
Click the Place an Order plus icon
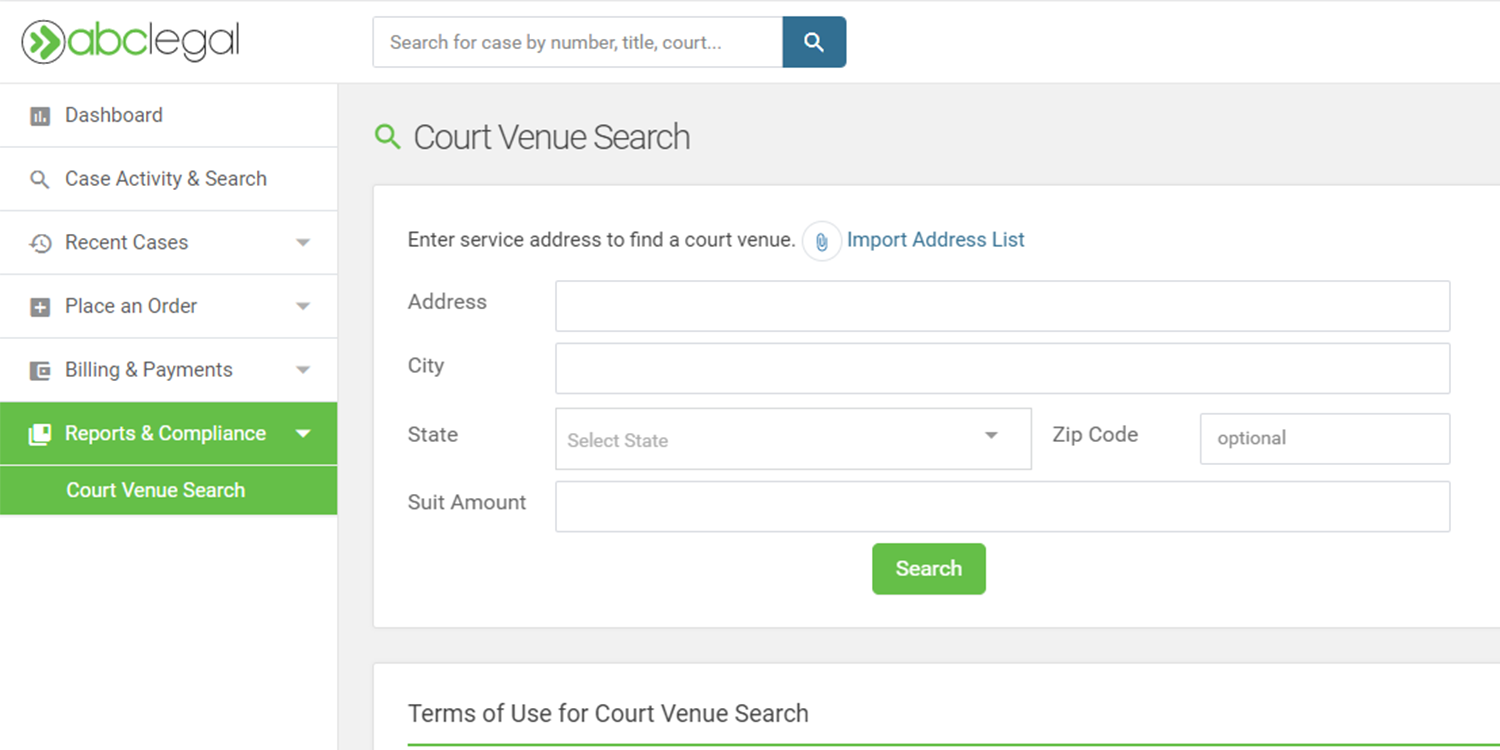coord(40,307)
